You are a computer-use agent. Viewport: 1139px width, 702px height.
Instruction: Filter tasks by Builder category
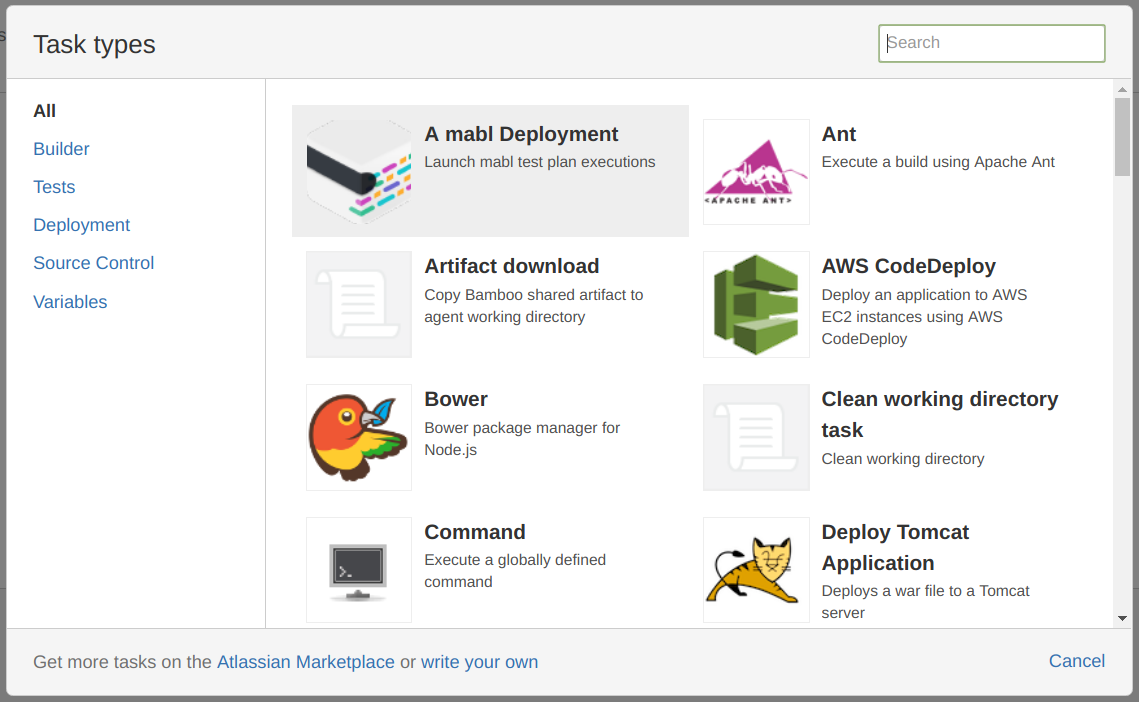pyautogui.click(x=61, y=149)
